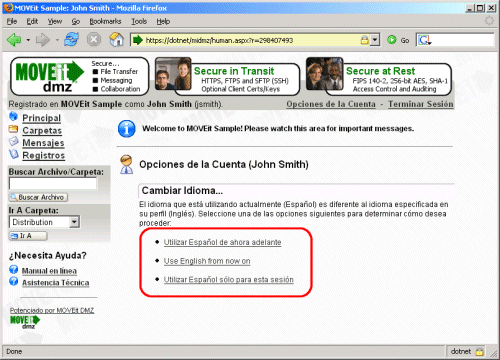Viewport: 500px width, 360px height.
Task: Click the Forward arrow button
Action: tap(43, 40)
